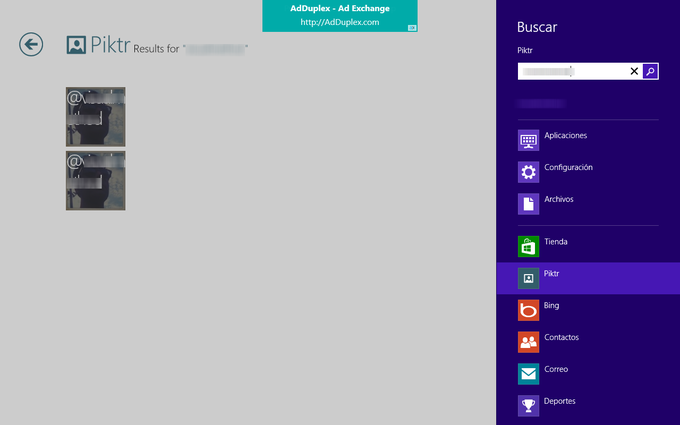Choose the Contactos people icon

pyautogui.click(x=528, y=342)
